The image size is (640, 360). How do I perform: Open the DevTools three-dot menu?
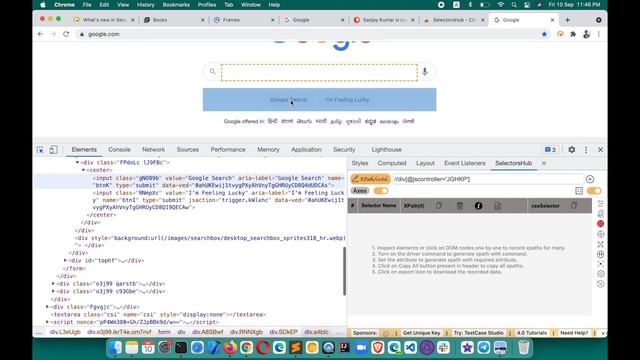click(x=586, y=150)
